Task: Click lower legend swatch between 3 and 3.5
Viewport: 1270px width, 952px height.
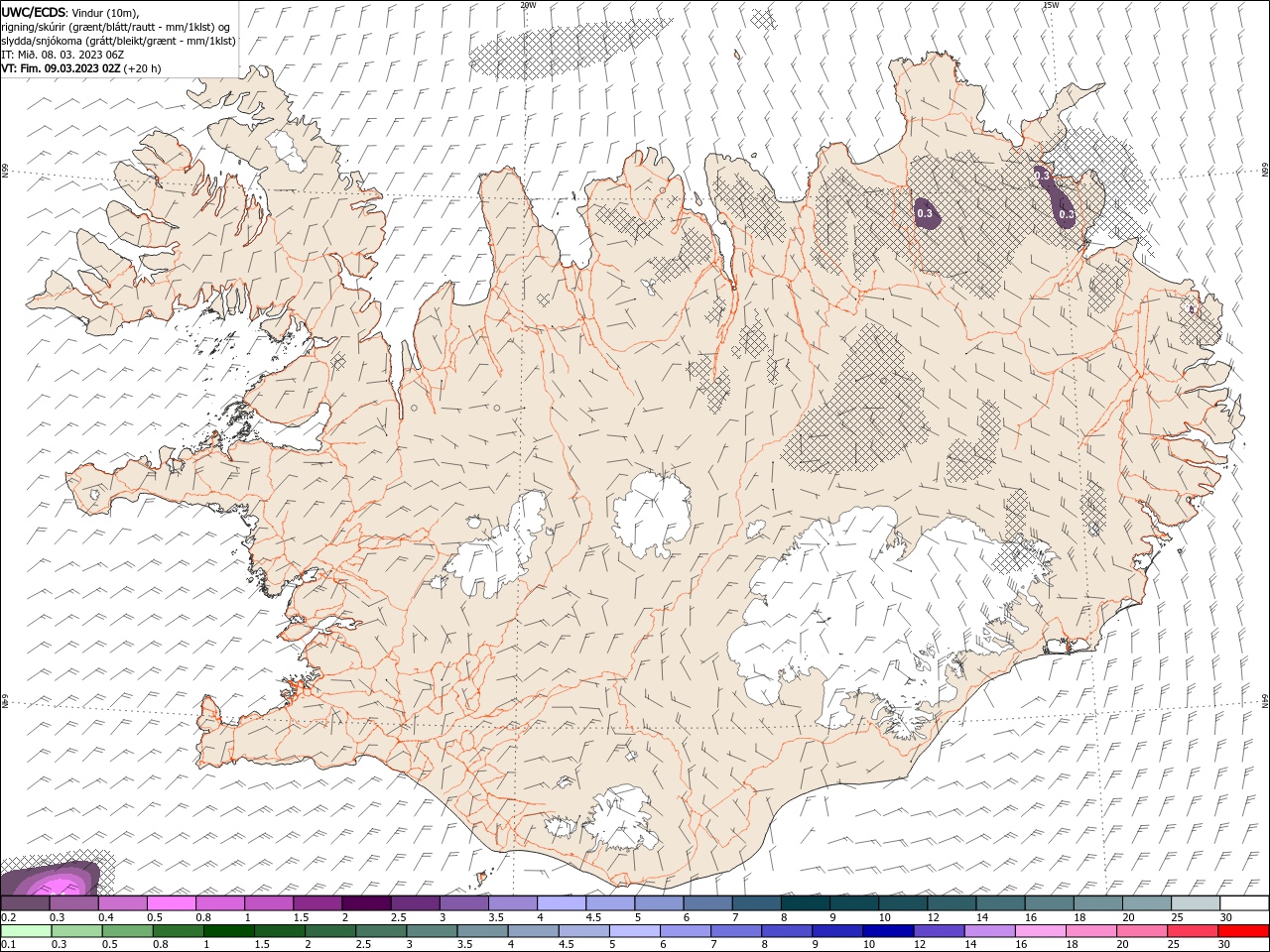Action: point(432,931)
